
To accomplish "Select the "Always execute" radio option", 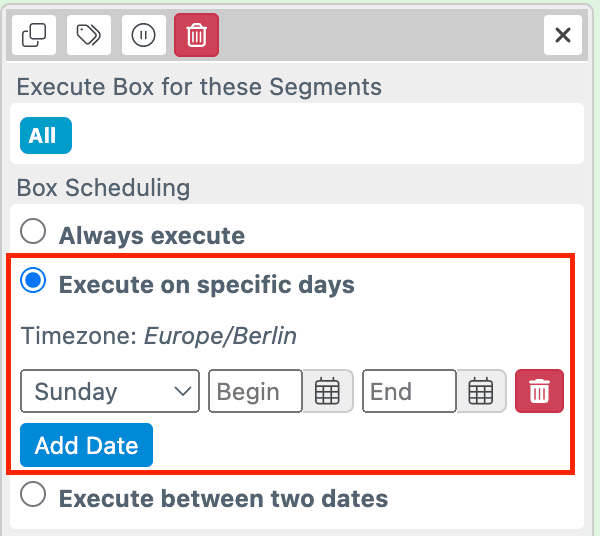I will [34, 233].
